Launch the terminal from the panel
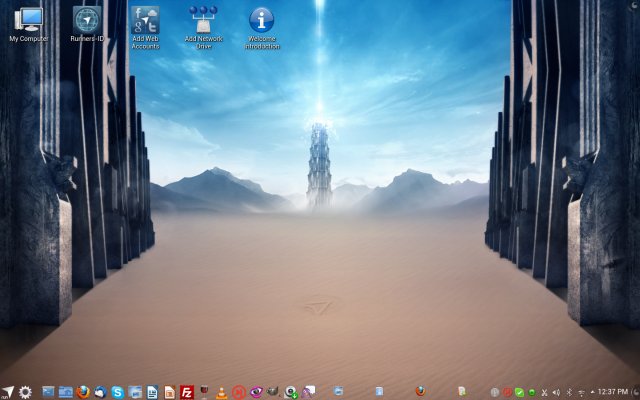This screenshot has height=400, width=640. coord(48,392)
